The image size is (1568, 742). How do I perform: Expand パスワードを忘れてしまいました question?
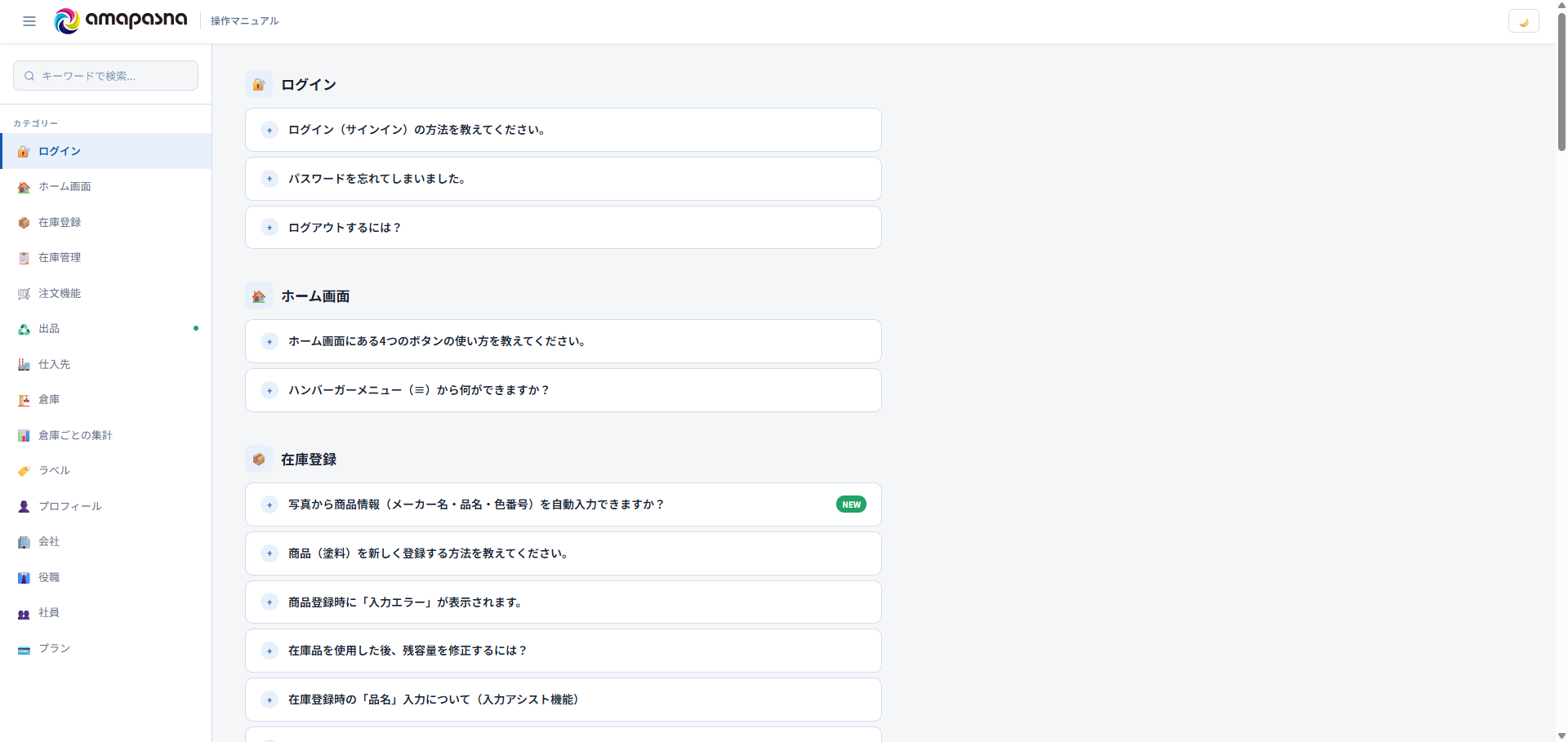coord(563,179)
